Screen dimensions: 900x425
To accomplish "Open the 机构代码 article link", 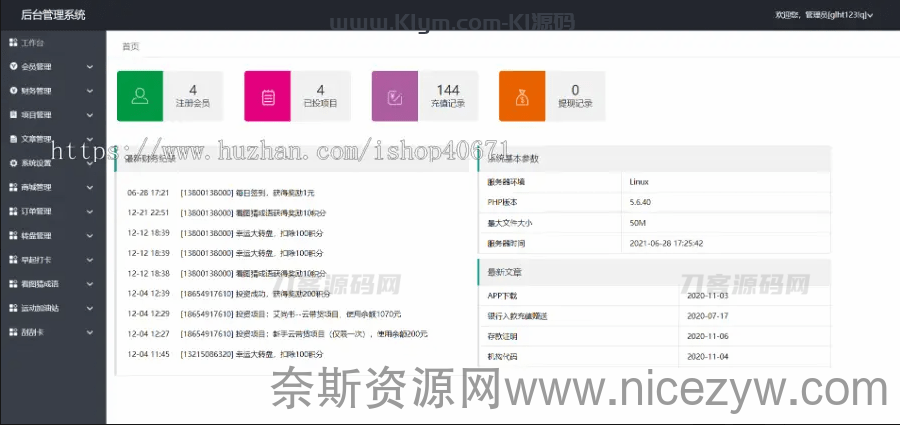I will point(502,357).
